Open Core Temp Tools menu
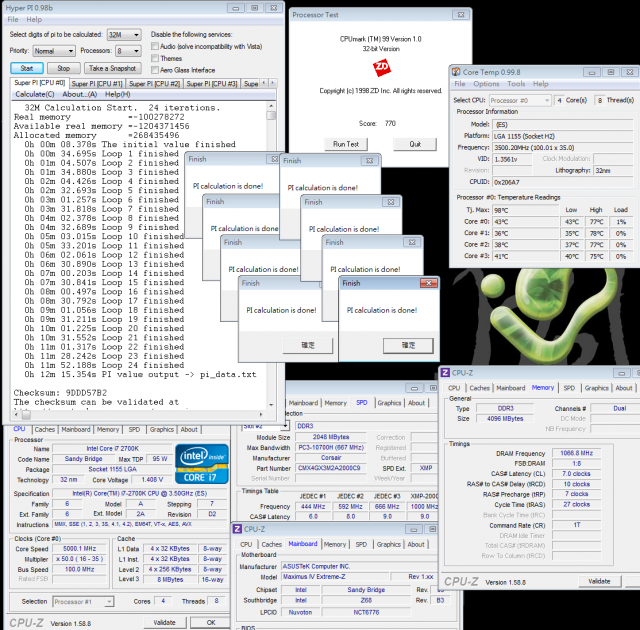 [516, 84]
